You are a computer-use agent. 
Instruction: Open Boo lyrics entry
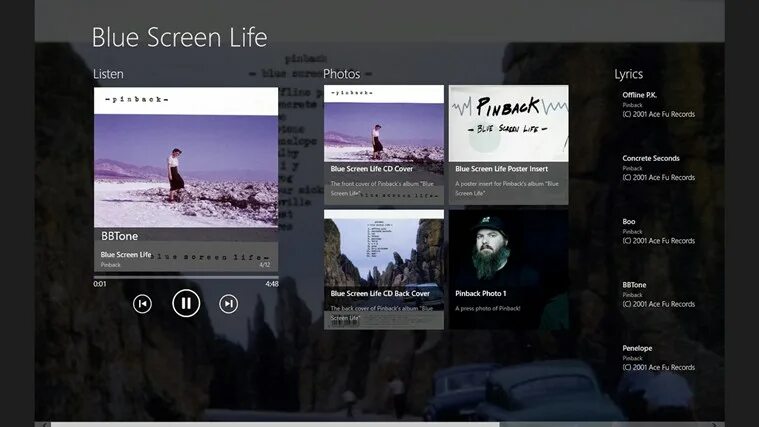tap(658, 231)
